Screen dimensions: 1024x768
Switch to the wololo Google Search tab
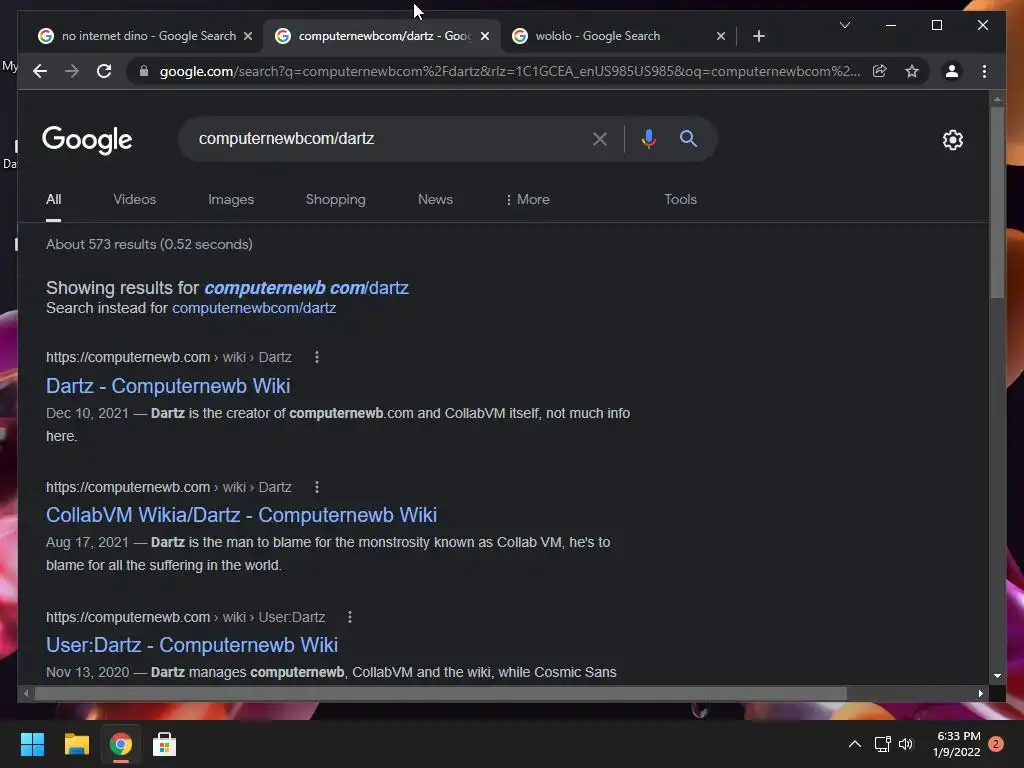pyautogui.click(x=617, y=36)
